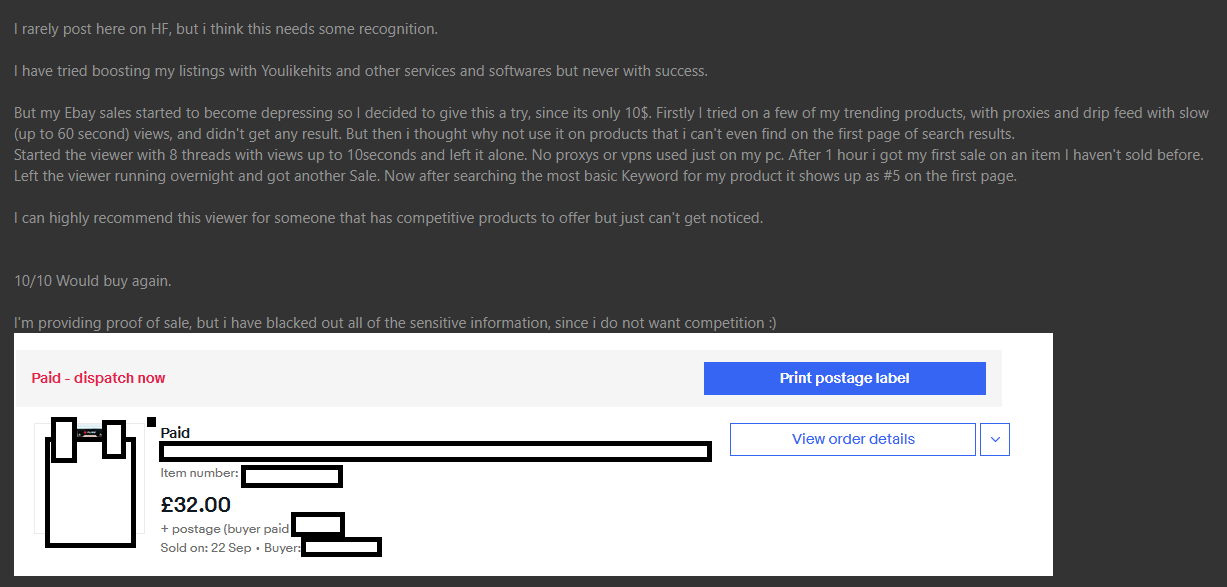Click the small black square beside thumbnail
The width and height of the screenshot is (1227, 587).
point(151,421)
